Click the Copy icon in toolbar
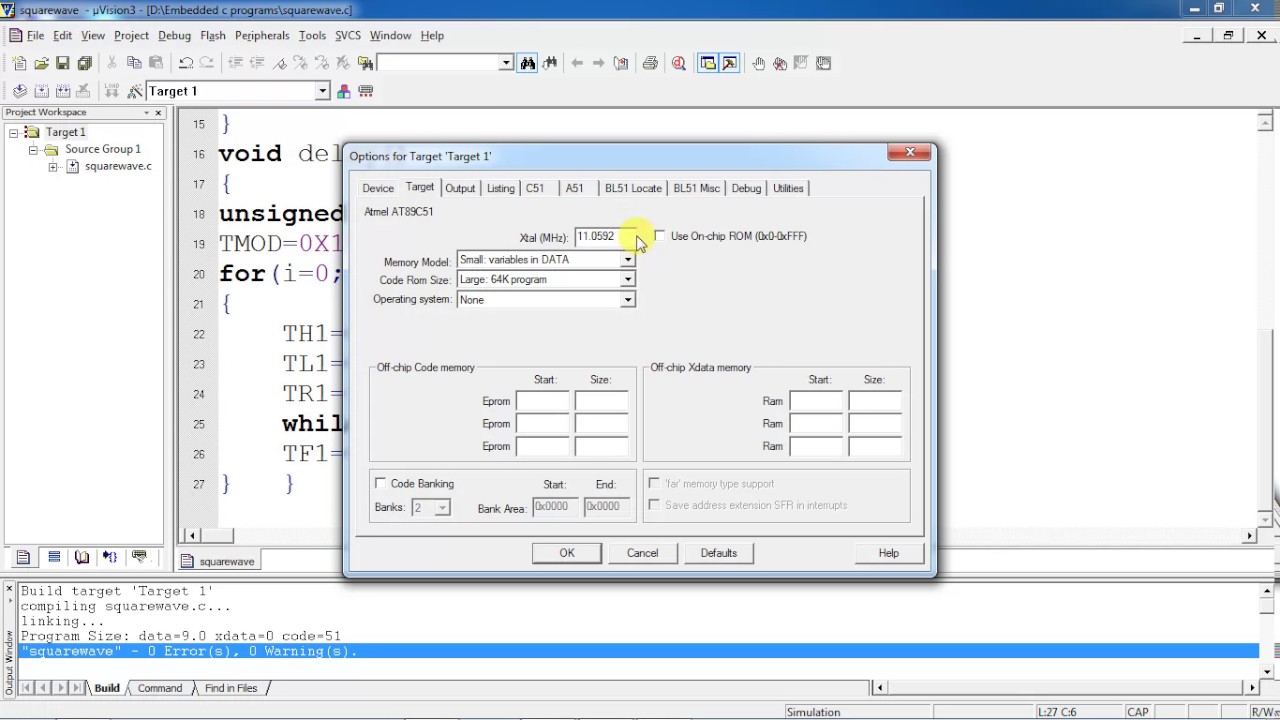1280x720 pixels. tap(134, 63)
